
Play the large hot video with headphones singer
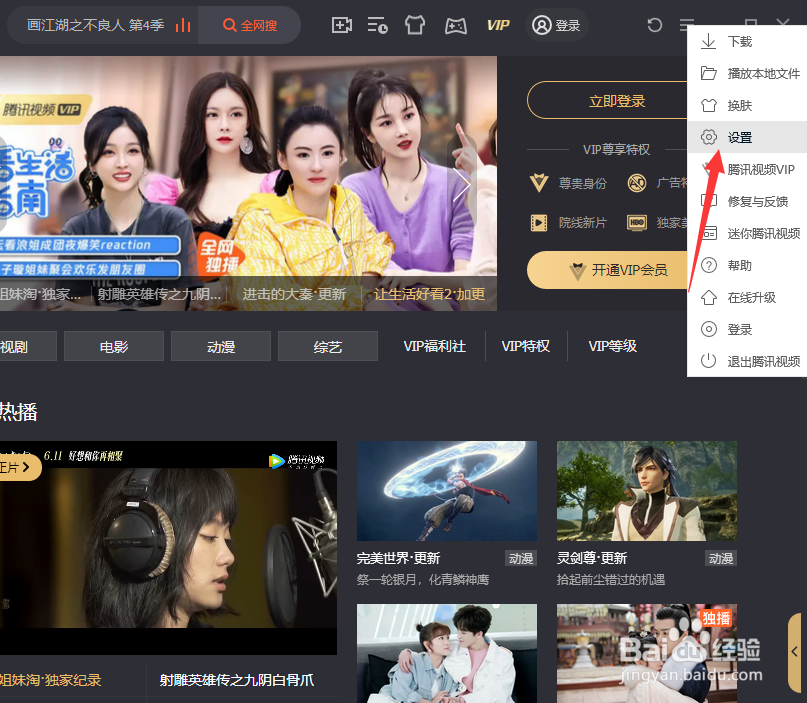(x=168, y=548)
